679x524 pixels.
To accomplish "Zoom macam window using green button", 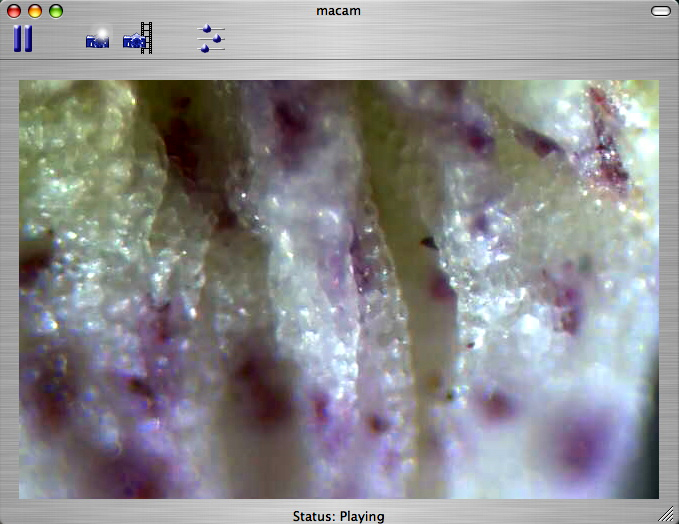I will [56, 11].
